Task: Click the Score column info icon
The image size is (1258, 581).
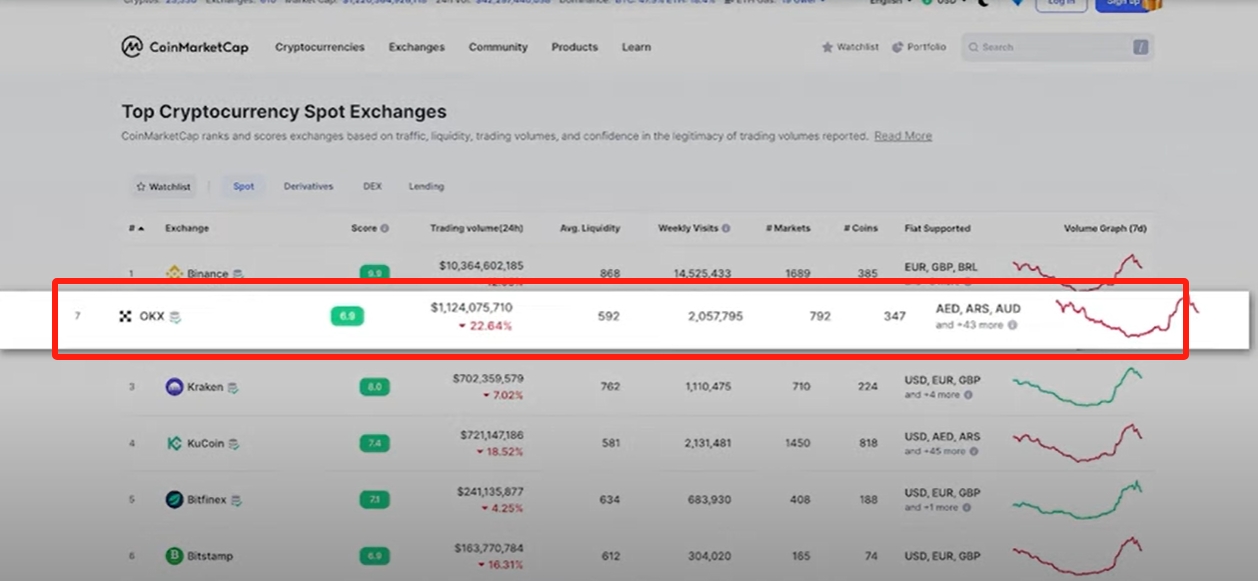Action: coord(384,228)
